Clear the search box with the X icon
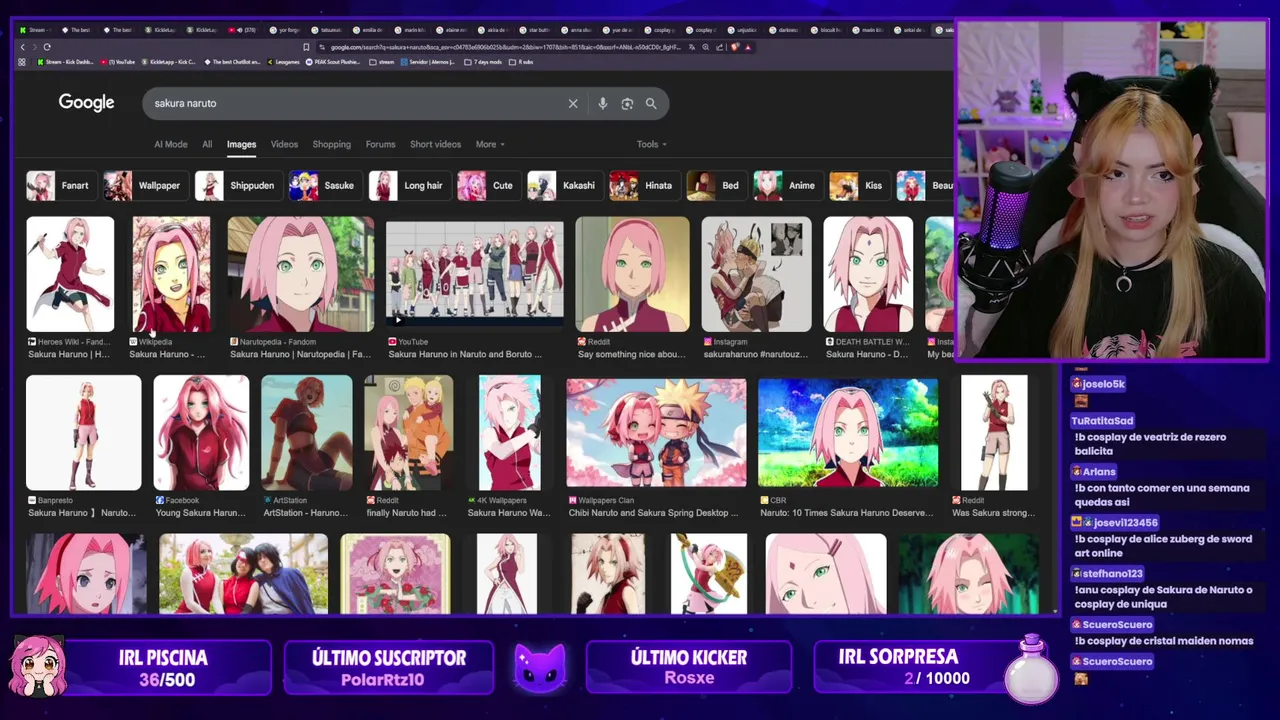The image size is (1280, 720). [x=573, y=103]
